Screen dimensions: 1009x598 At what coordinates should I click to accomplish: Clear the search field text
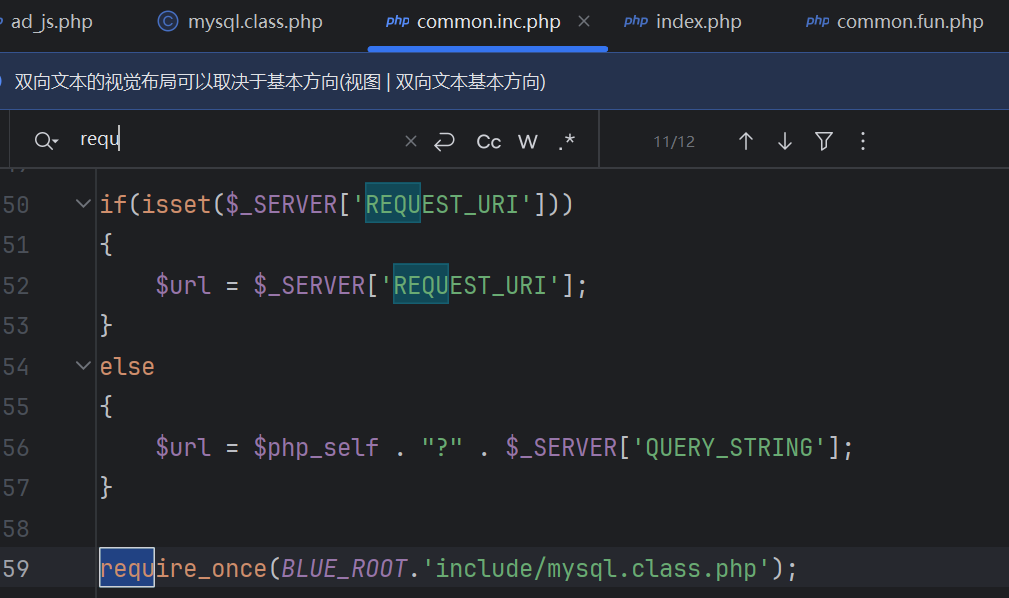pyautogui.click(x=410, y=141)
